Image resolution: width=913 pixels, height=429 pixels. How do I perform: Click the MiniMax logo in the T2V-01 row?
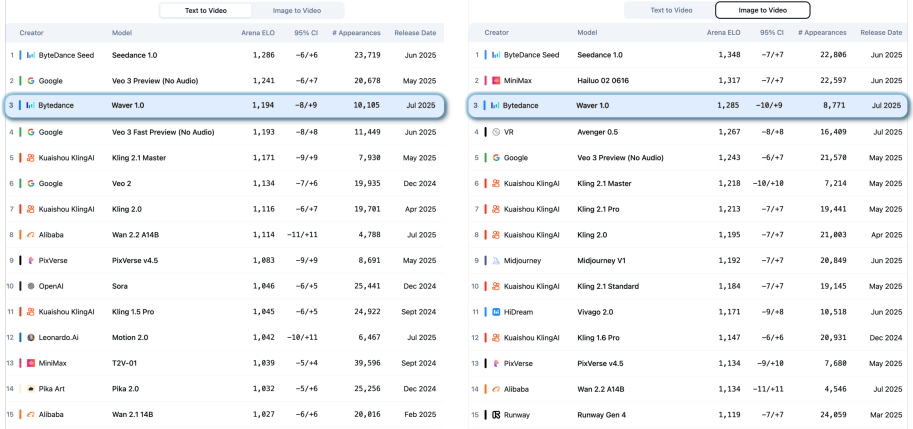31,363
